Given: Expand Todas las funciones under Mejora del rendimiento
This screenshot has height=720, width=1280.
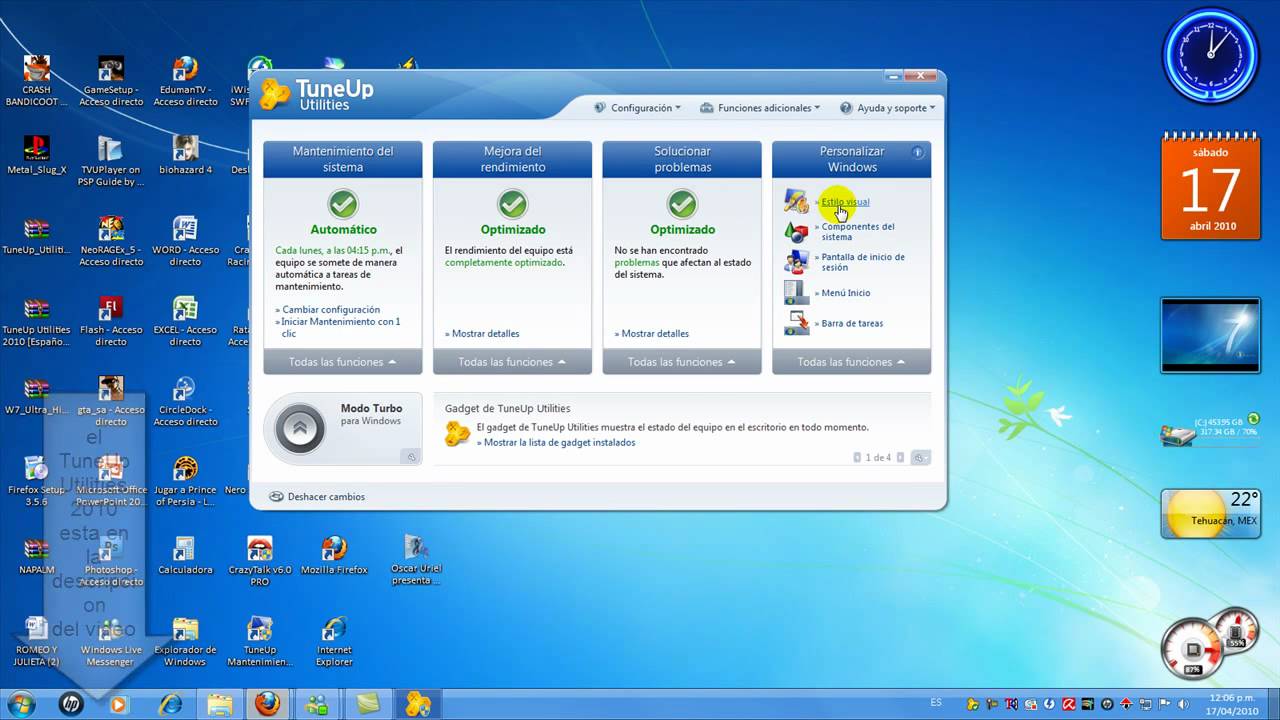Looking at the screenshot, I should point(513,362).
